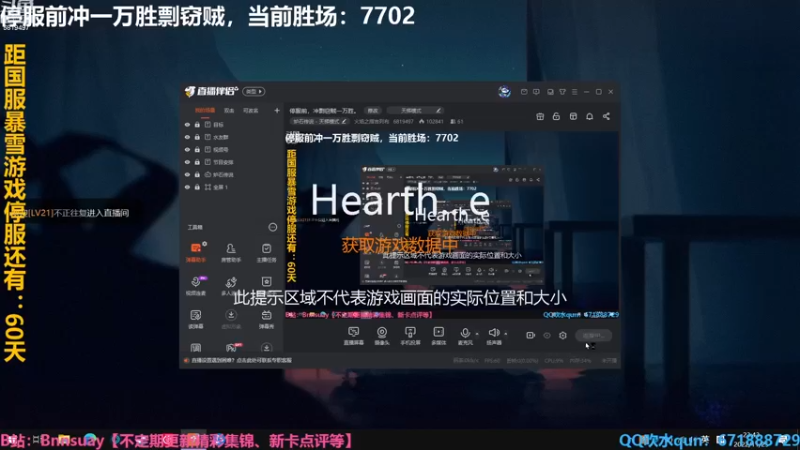The image size is (800, 450).
Task: Change the 炉石传说·天梯模式 category tag
Action: coord(319,121)
